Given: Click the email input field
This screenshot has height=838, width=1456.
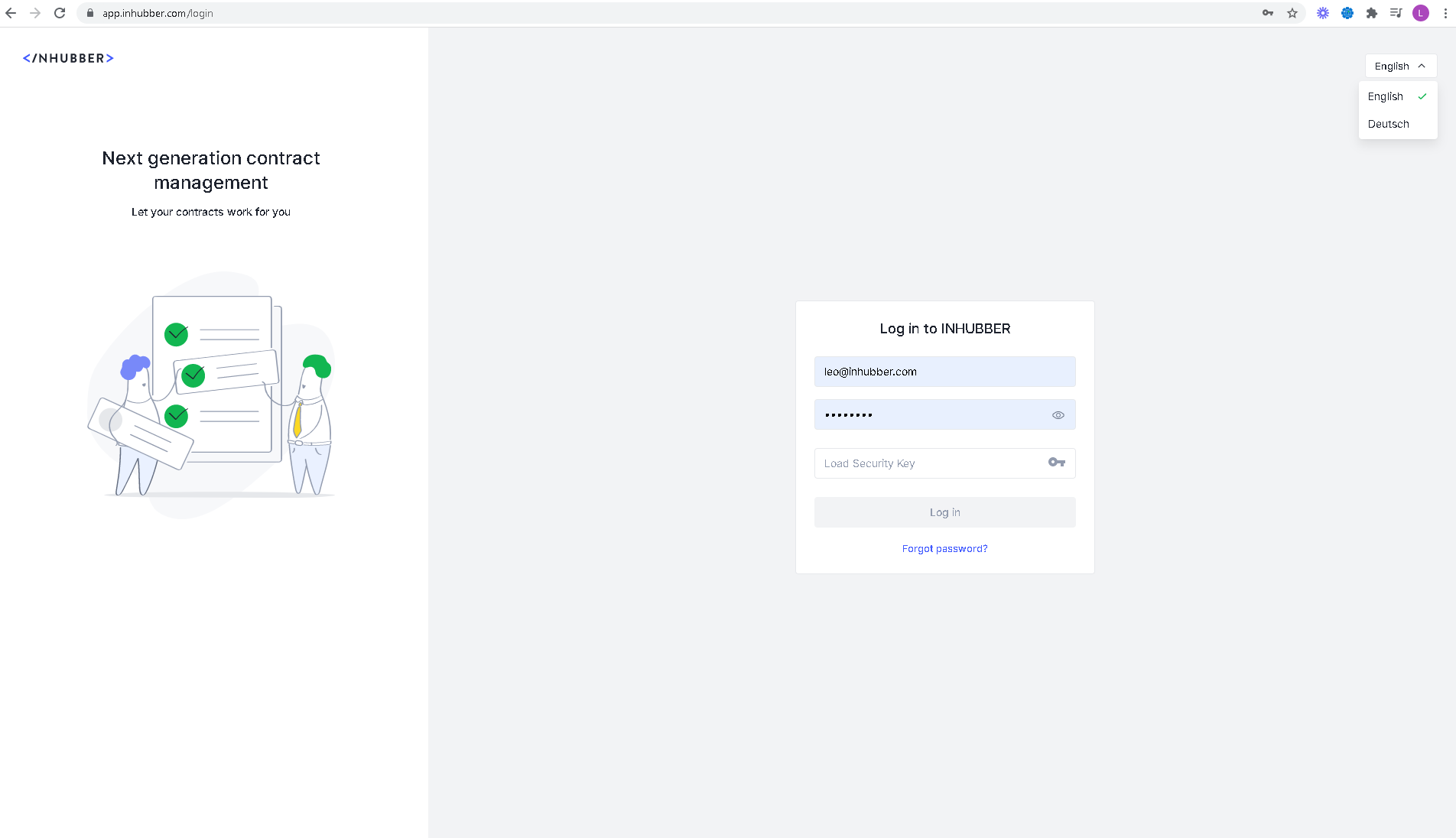Looking at the screenshot, I should [x=944, y=372].
